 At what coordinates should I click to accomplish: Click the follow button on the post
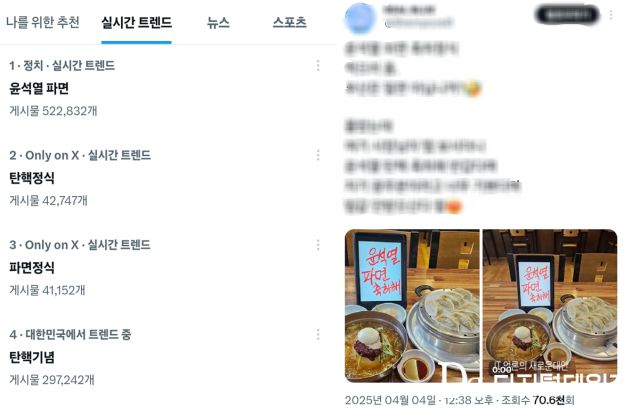coord(567,15)
